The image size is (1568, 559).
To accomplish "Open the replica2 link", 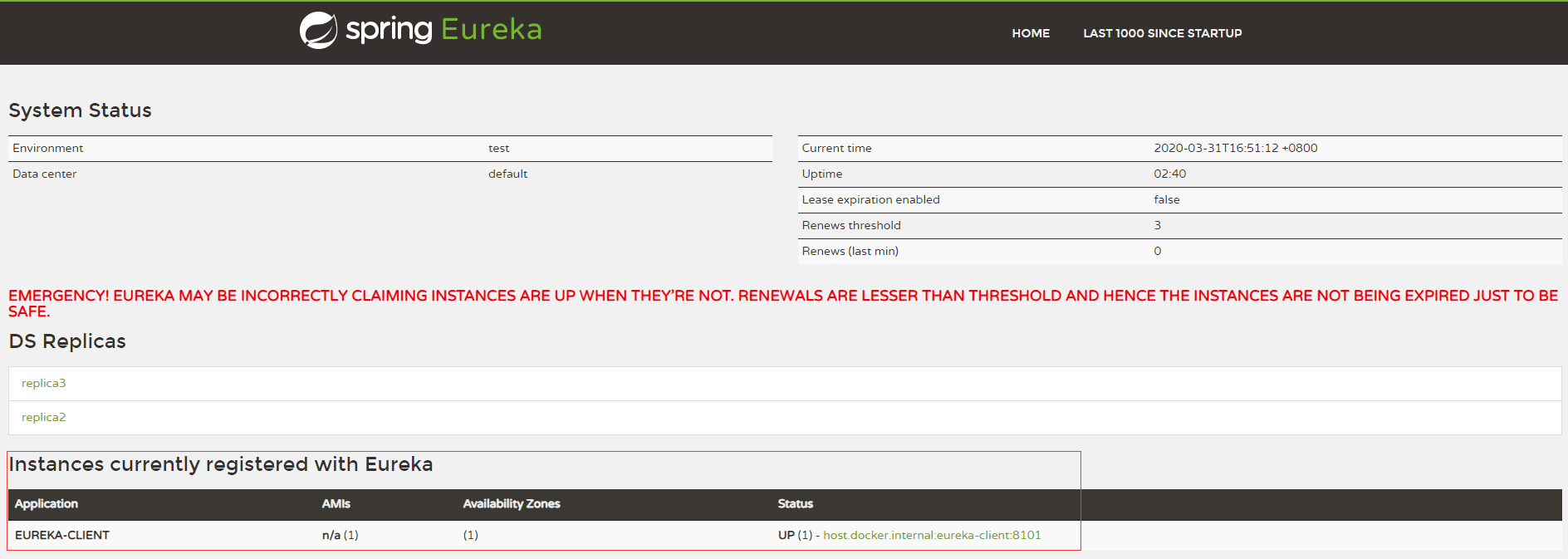I will pos(43,417).
